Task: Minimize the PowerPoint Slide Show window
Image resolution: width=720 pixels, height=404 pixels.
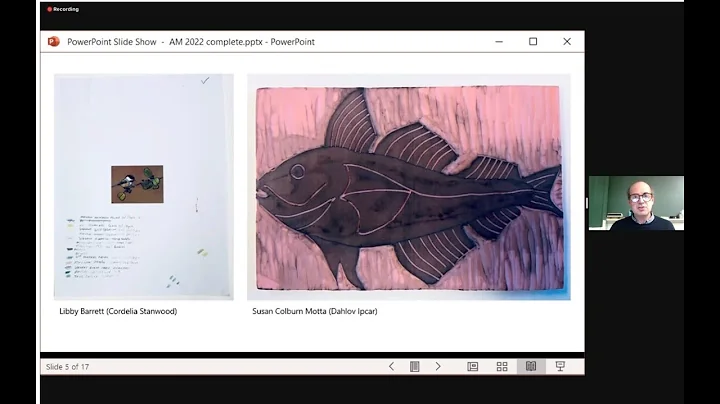Action: click(499, 42)
